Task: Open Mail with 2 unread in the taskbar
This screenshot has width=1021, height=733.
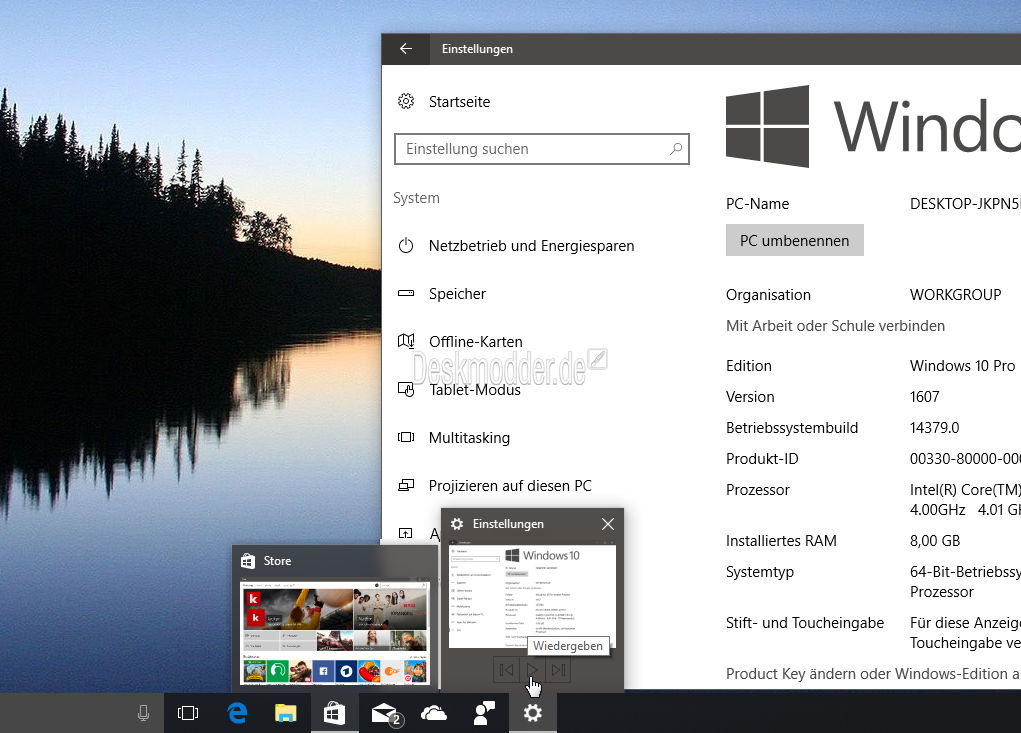Action: coord(387,714)
